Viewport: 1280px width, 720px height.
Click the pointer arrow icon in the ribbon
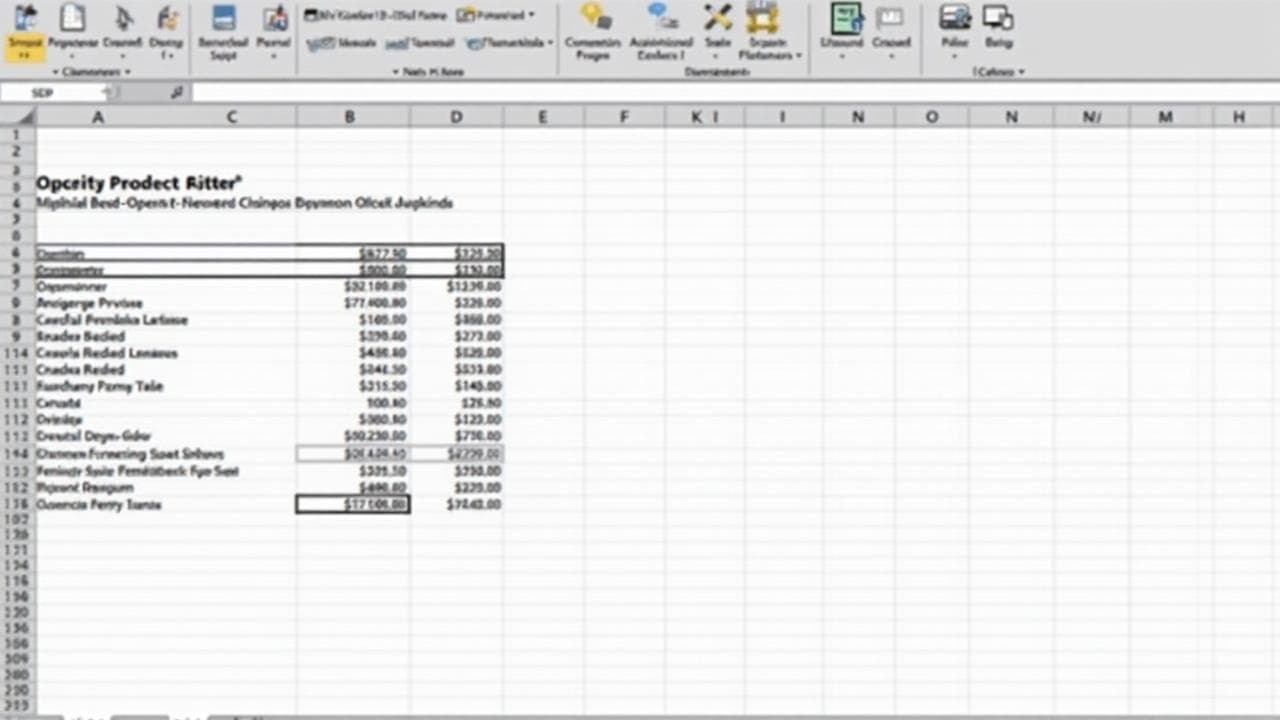click(x=123, y=17)
